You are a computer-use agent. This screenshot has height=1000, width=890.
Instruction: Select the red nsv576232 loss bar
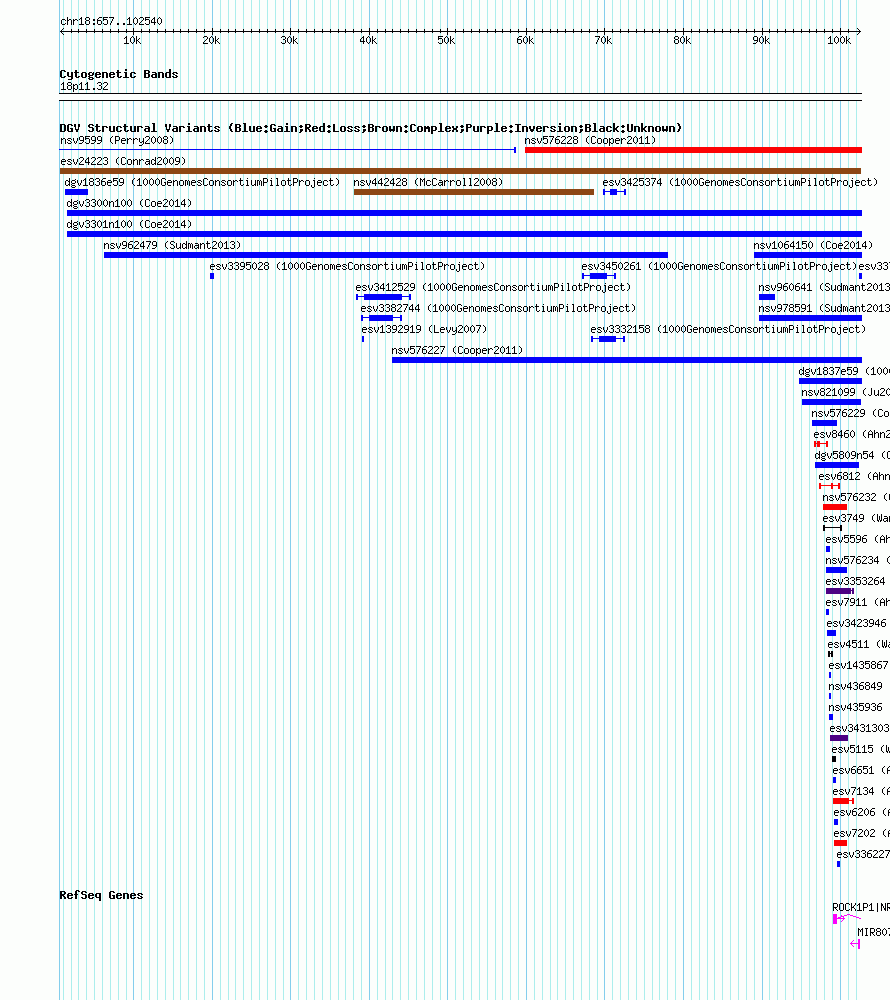click(835, 508)
